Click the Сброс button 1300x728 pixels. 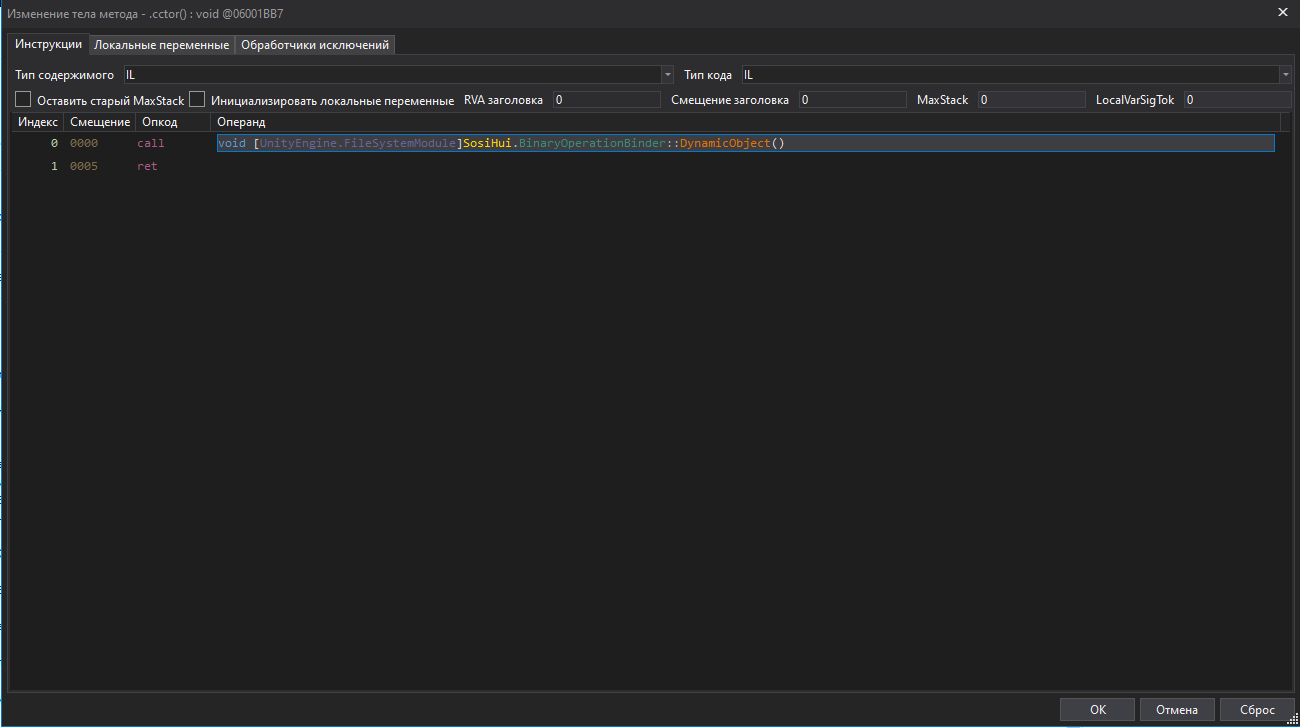(1257, 710)
